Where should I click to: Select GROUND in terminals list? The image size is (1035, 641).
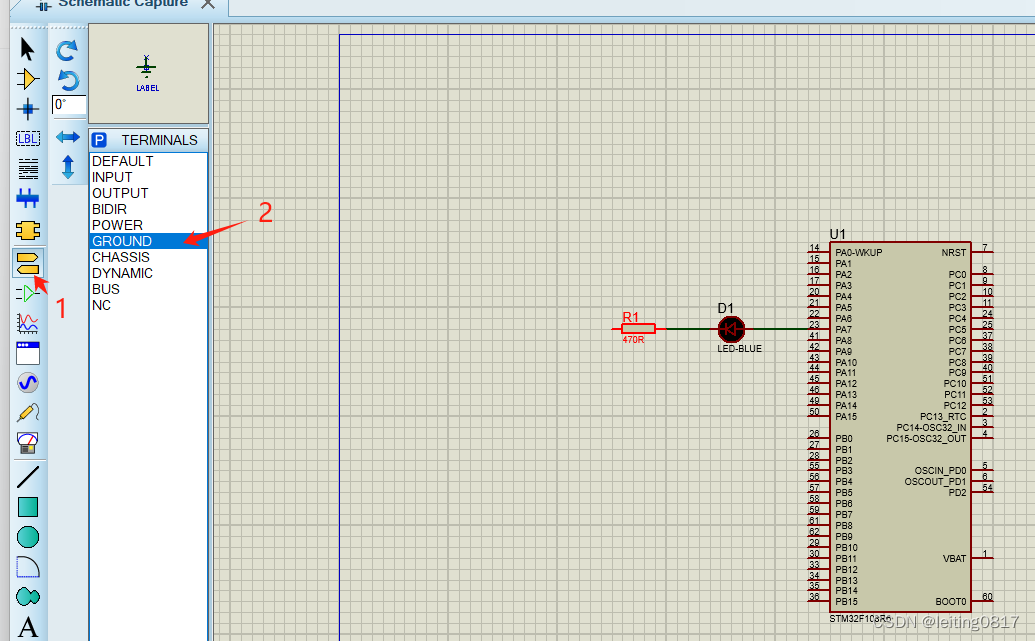[149, 241]
